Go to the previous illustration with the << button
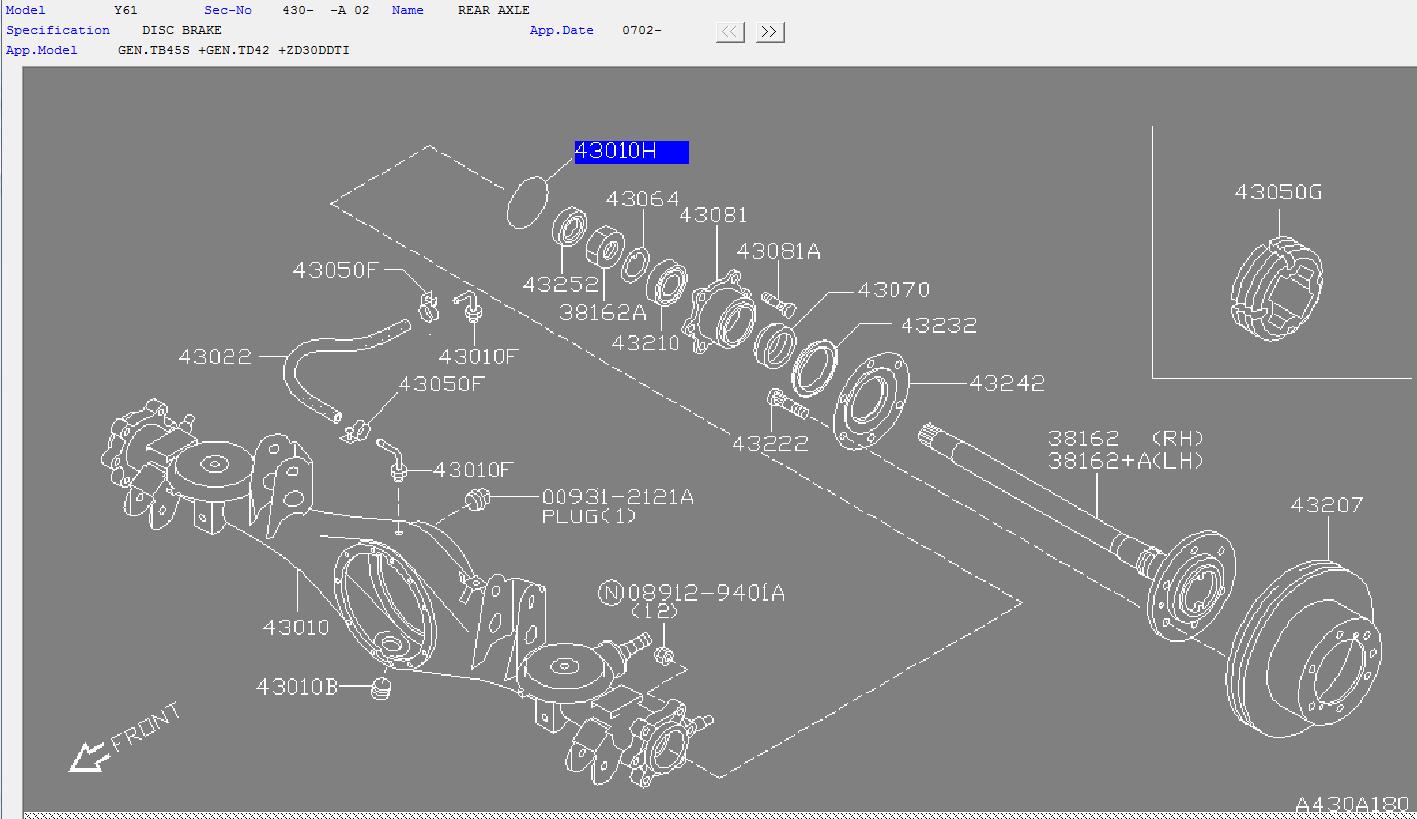 point(730,32)
